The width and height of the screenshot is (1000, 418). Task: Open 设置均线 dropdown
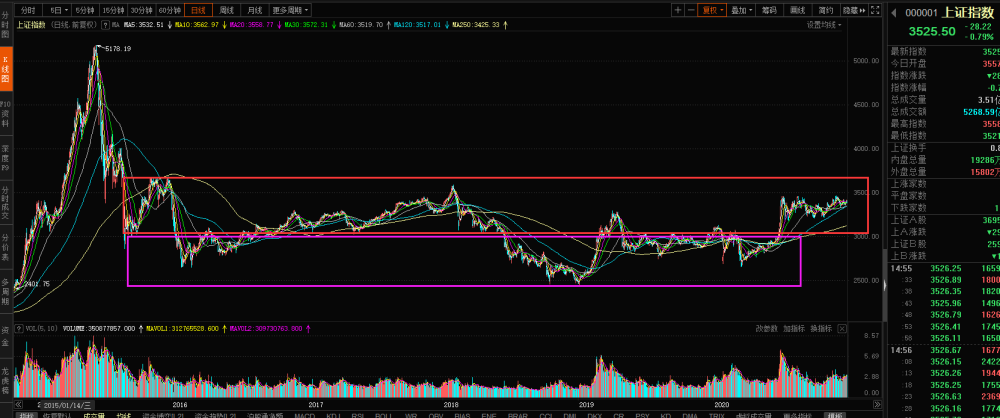[x=824, y=25]
